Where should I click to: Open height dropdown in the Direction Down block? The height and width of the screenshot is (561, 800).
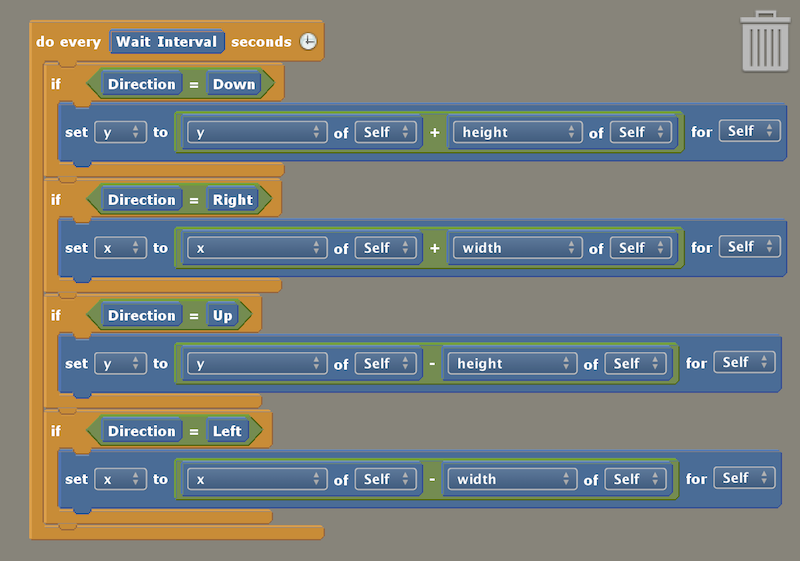click(x=517, y=132)
